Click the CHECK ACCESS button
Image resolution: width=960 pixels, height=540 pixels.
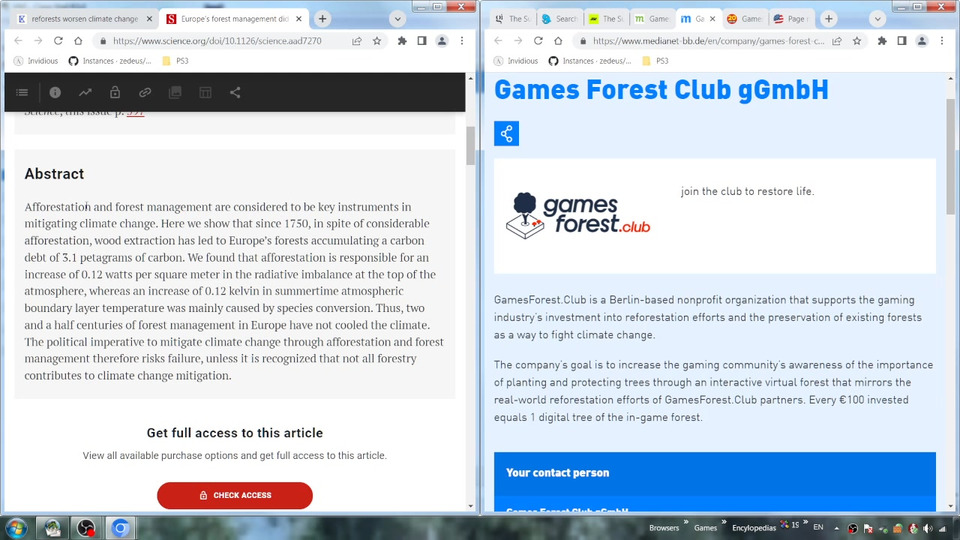pyautogui.click(x=235, y=495)
